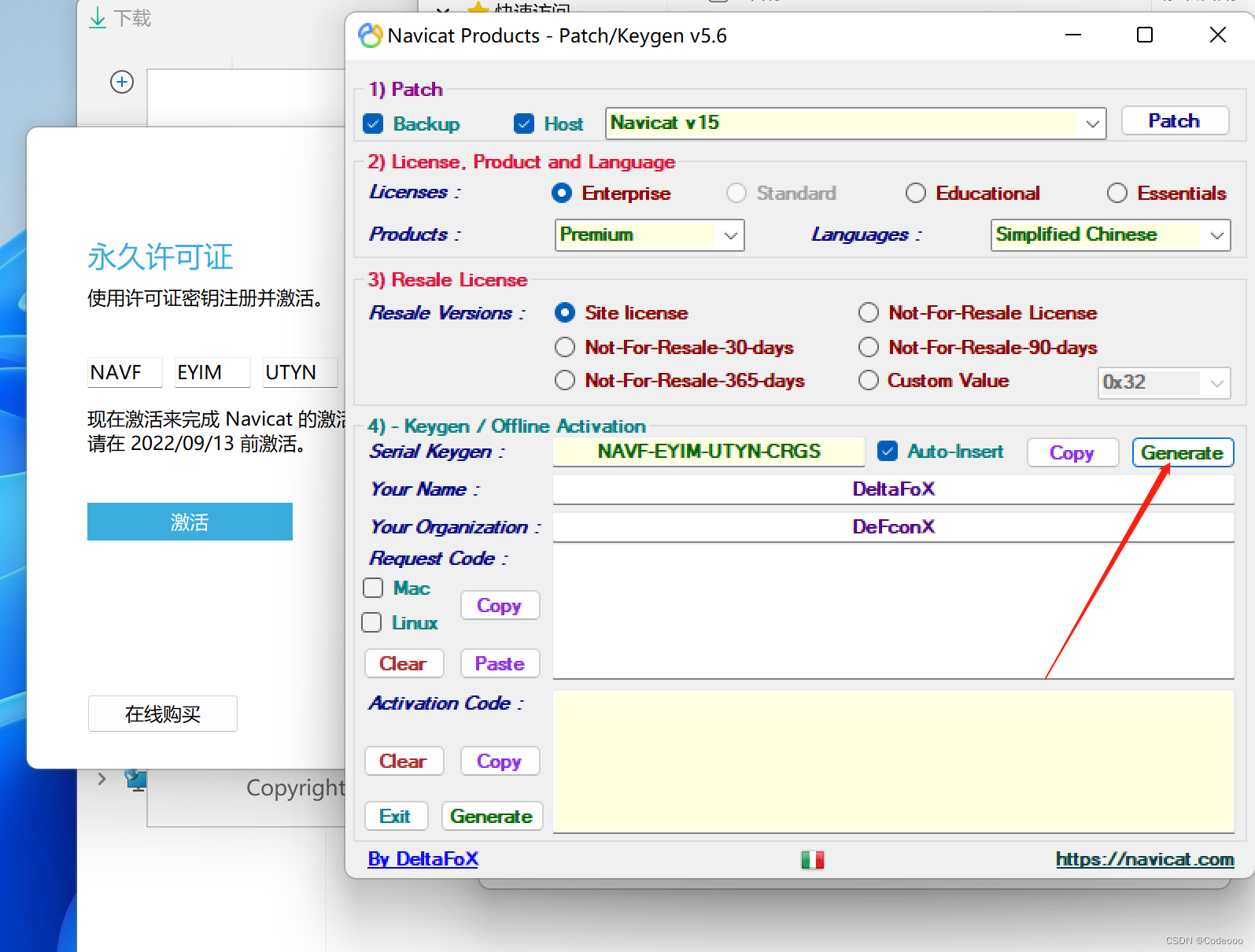
Task: Expand the tree arrow beside computer icon
Action: [102, 779]
